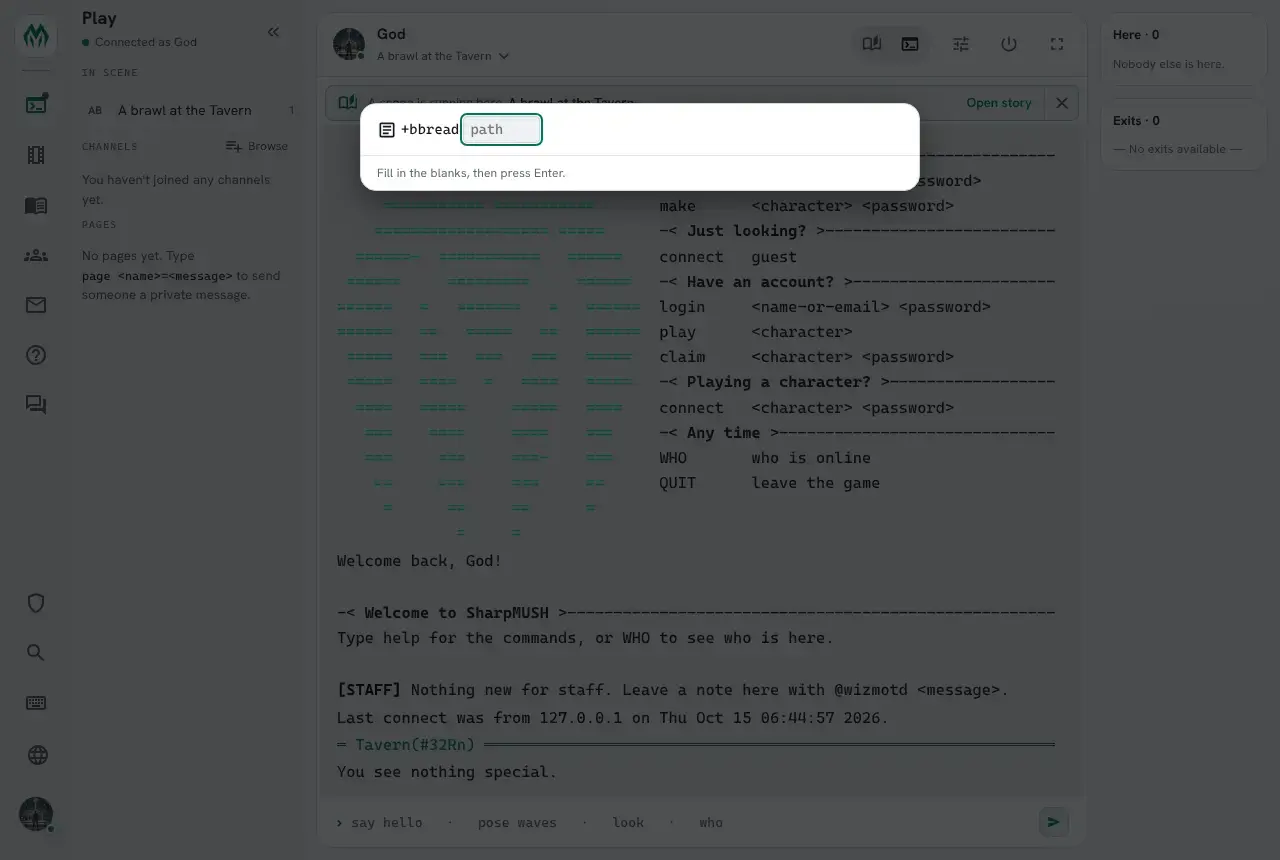
Task: Click the Here · 0 panel heading
Action: 1136,35
